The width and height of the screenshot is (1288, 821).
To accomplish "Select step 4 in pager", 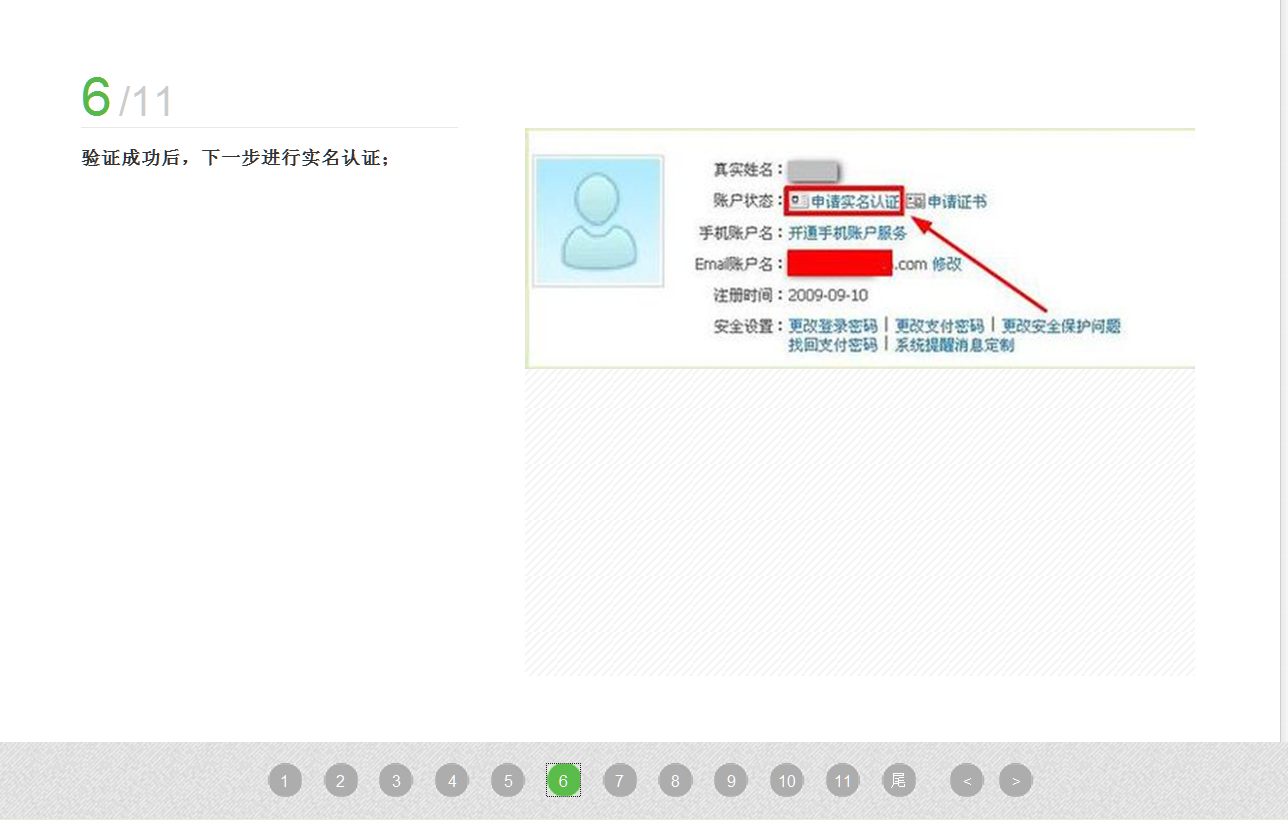I will click(452, 780).
